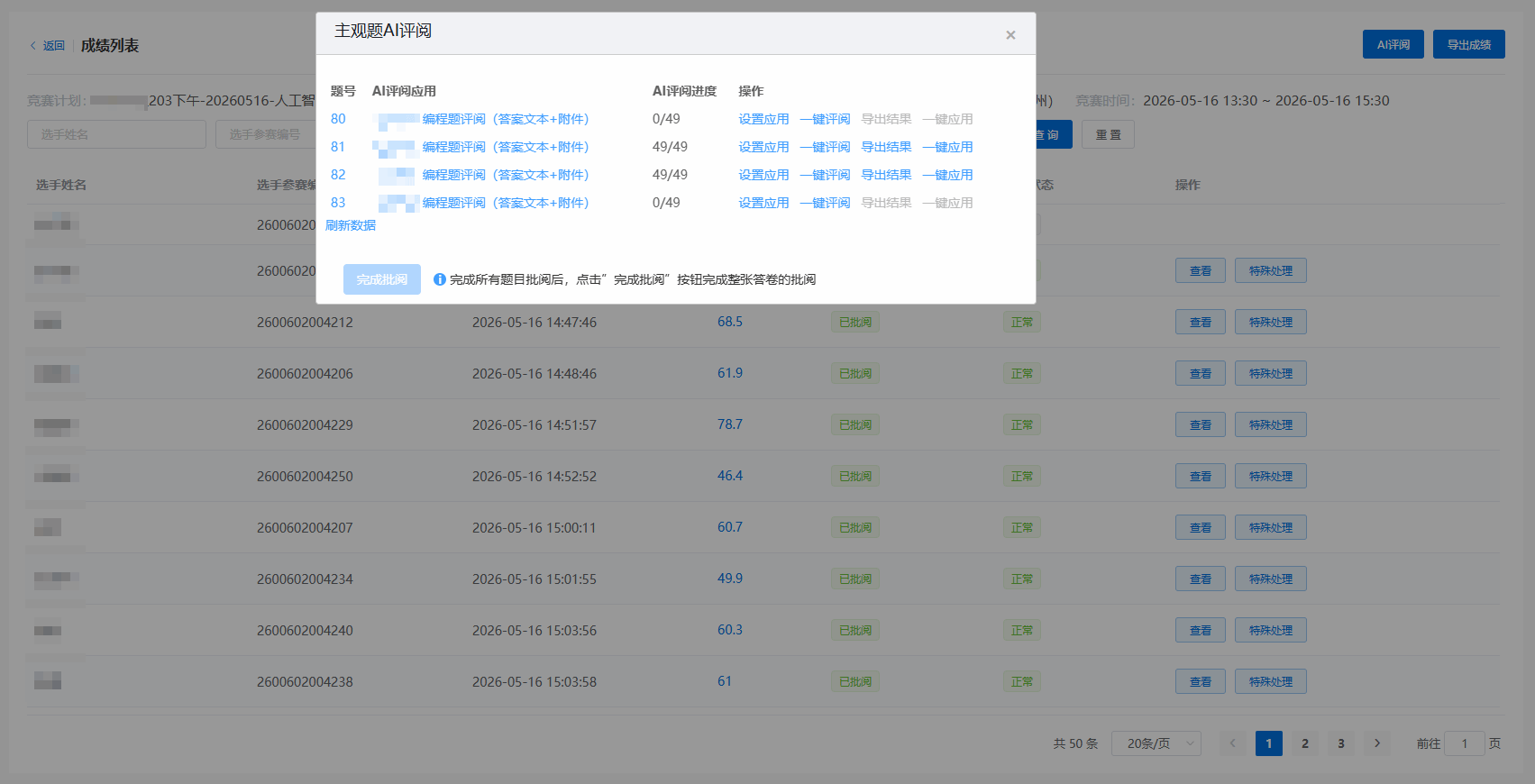1535x784 pixels.
Task: Click 查看 for contestant 2600602004212
Action: pyautogui.click(x=1201, y=322)
